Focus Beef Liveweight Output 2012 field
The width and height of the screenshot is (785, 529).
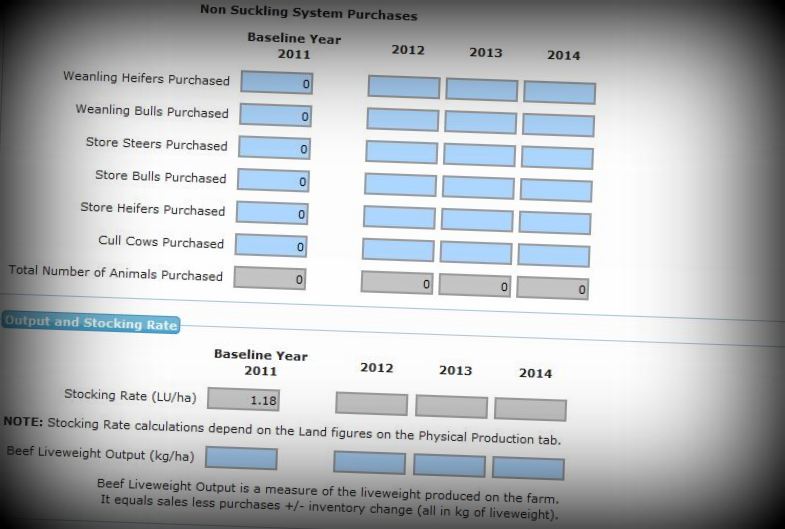coord(369,462)
